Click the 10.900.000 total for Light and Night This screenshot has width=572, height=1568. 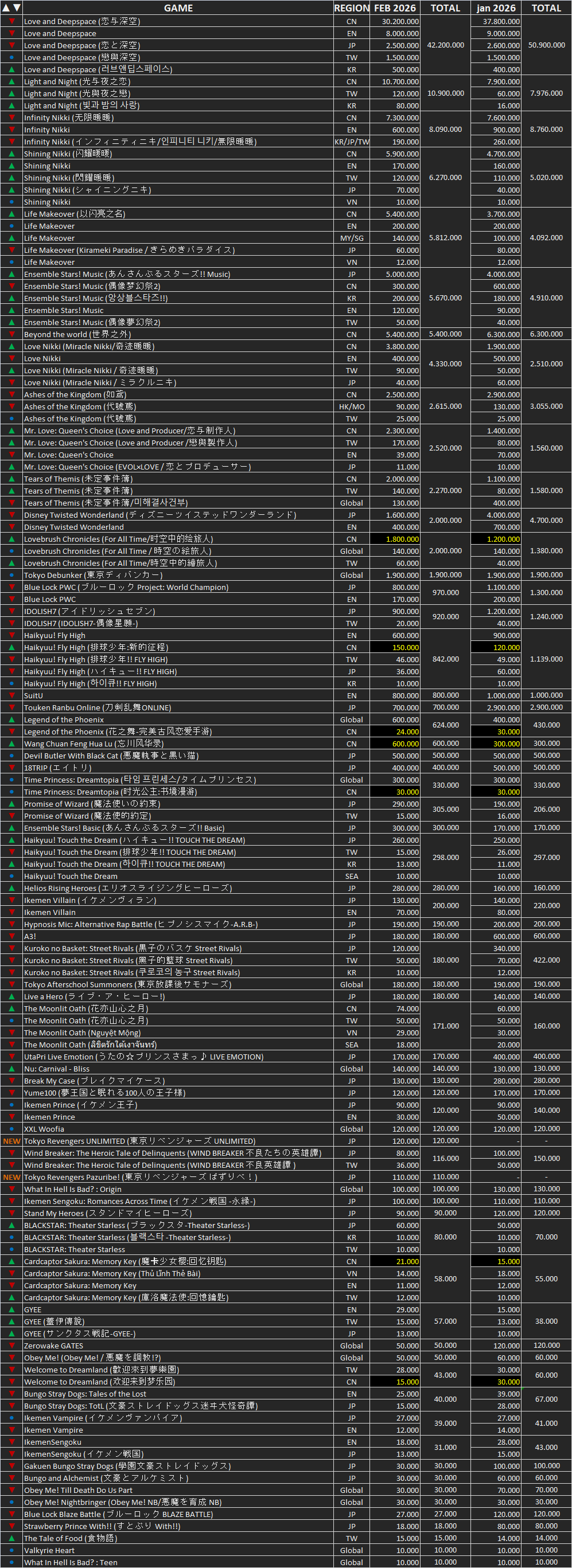pos(446,93)
